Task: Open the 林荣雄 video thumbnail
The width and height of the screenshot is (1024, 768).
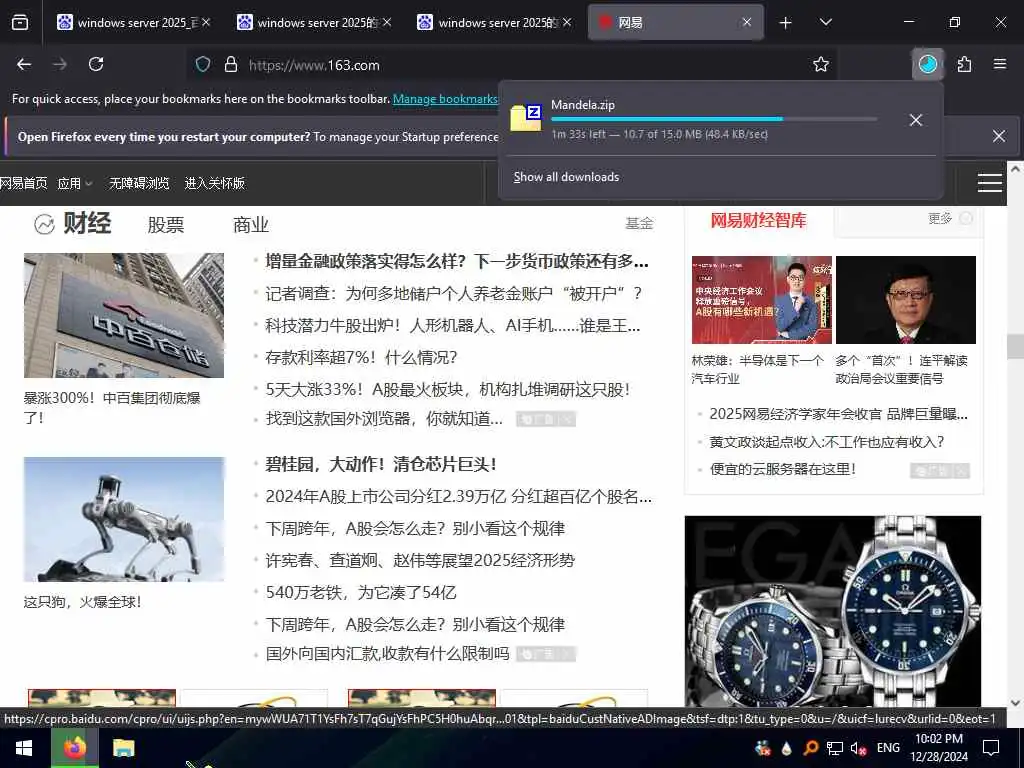Action: pyautogui.click(x=761, y=300)
